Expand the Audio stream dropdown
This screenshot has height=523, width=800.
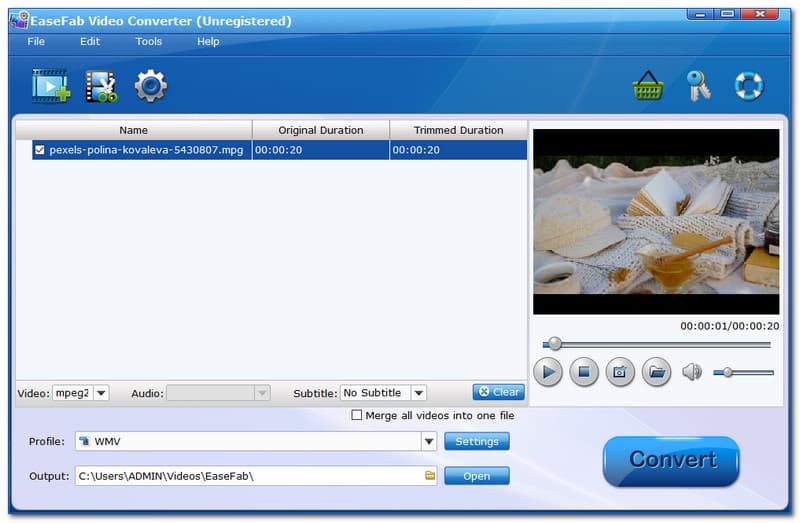(262, 393)
